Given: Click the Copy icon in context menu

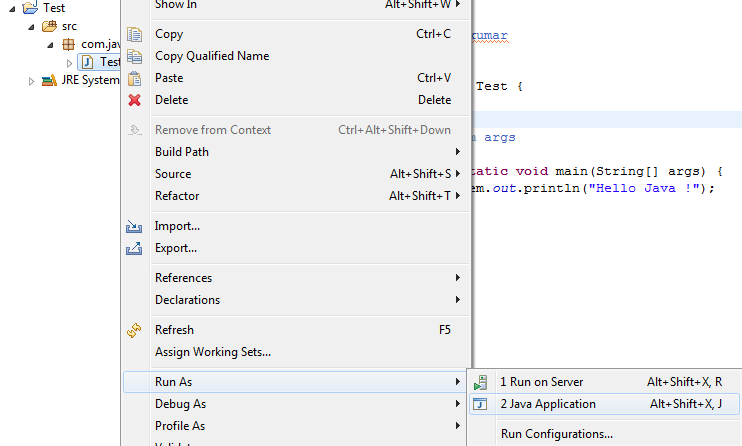Looking at the screenshot, I should pyautogui.click(x=134, y=34).
